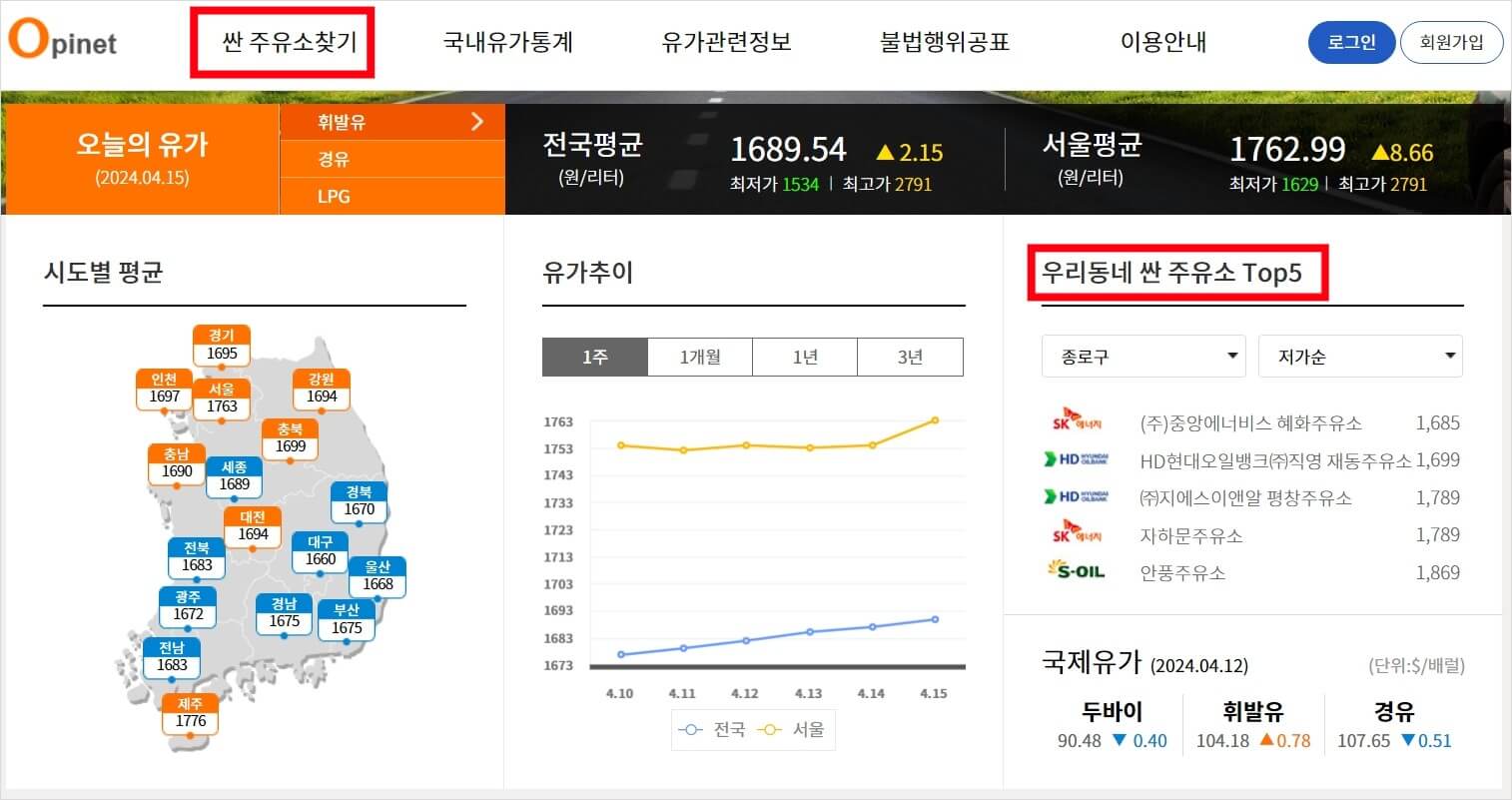
Task: Open the 종로구 district dropdown
Action: pyautogui.click(x=1142, y=356)
